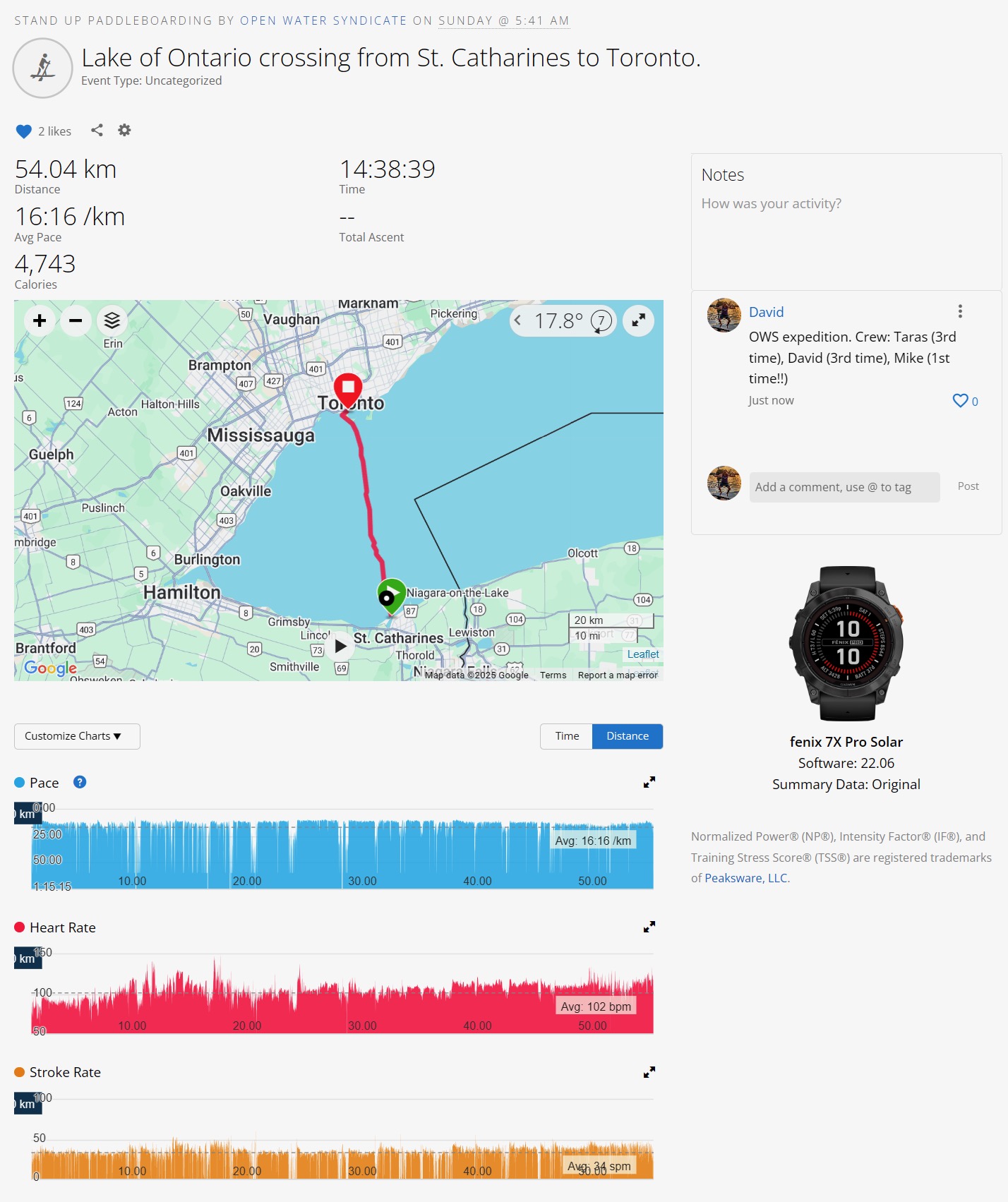Viewport: 1008px width, 1202px height.
Task: Open the Customize Charts dropdown
Action: pyautogui.click(x=77, y=736)
